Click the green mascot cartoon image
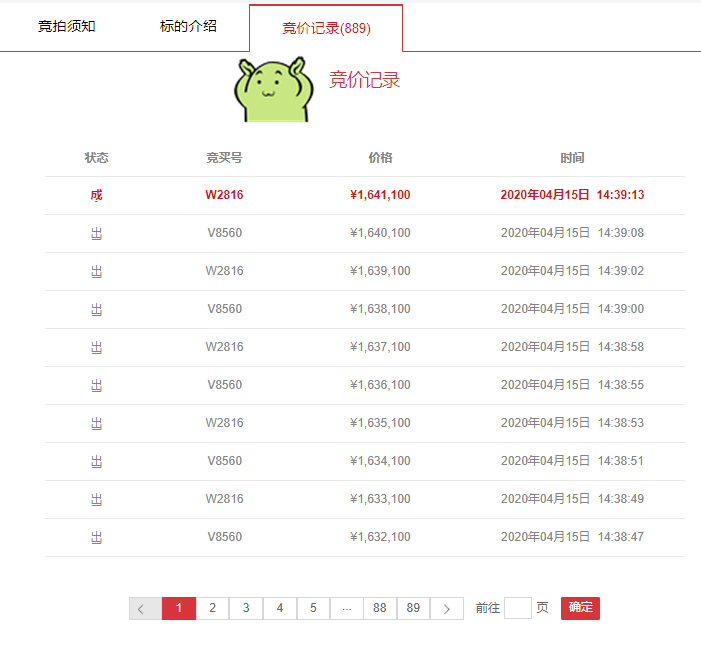The image size is (701, 646). (274, 89)
